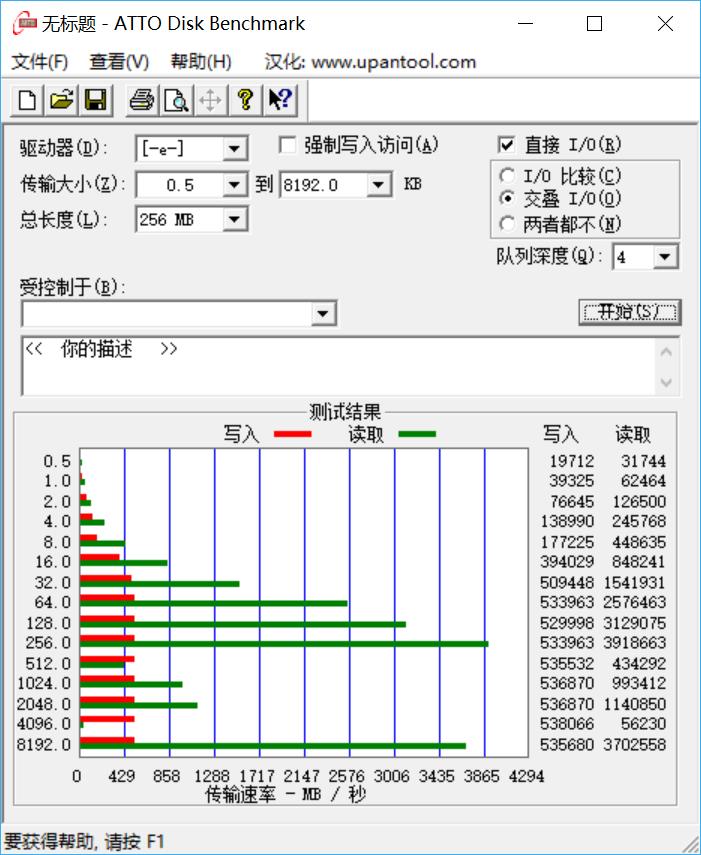
Task: Click the 汉化: www.upantool.com menu entry
Action: click(370, 62)
